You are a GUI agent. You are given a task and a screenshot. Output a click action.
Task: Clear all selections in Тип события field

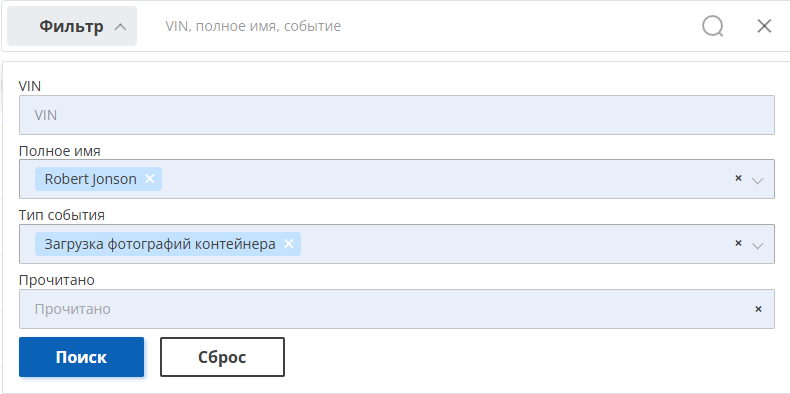[x=738, y=243]
